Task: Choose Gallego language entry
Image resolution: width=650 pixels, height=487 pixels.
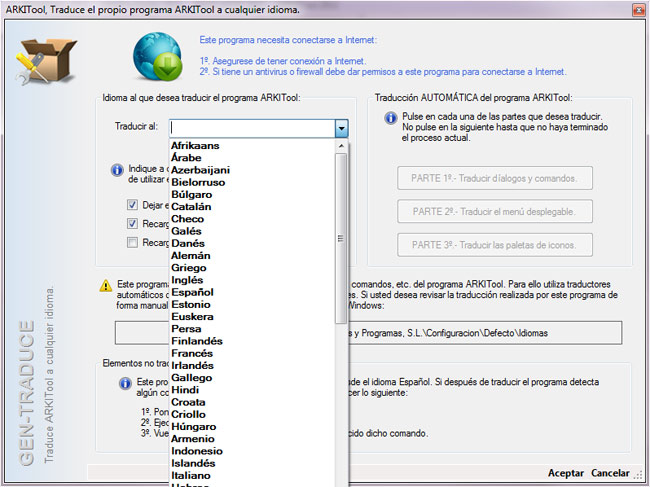Action: click(252, 378)
